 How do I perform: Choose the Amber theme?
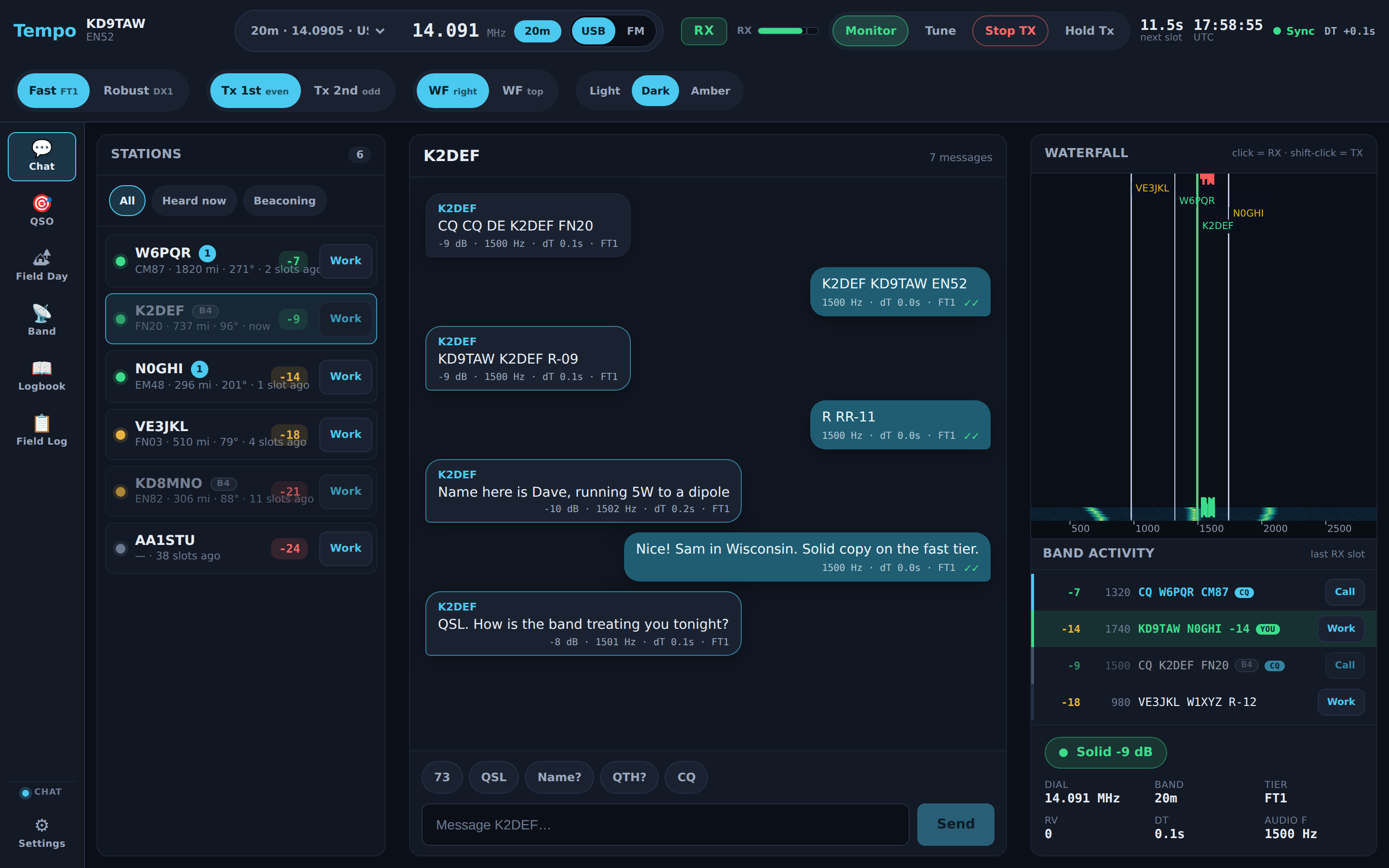coord(710,91)
